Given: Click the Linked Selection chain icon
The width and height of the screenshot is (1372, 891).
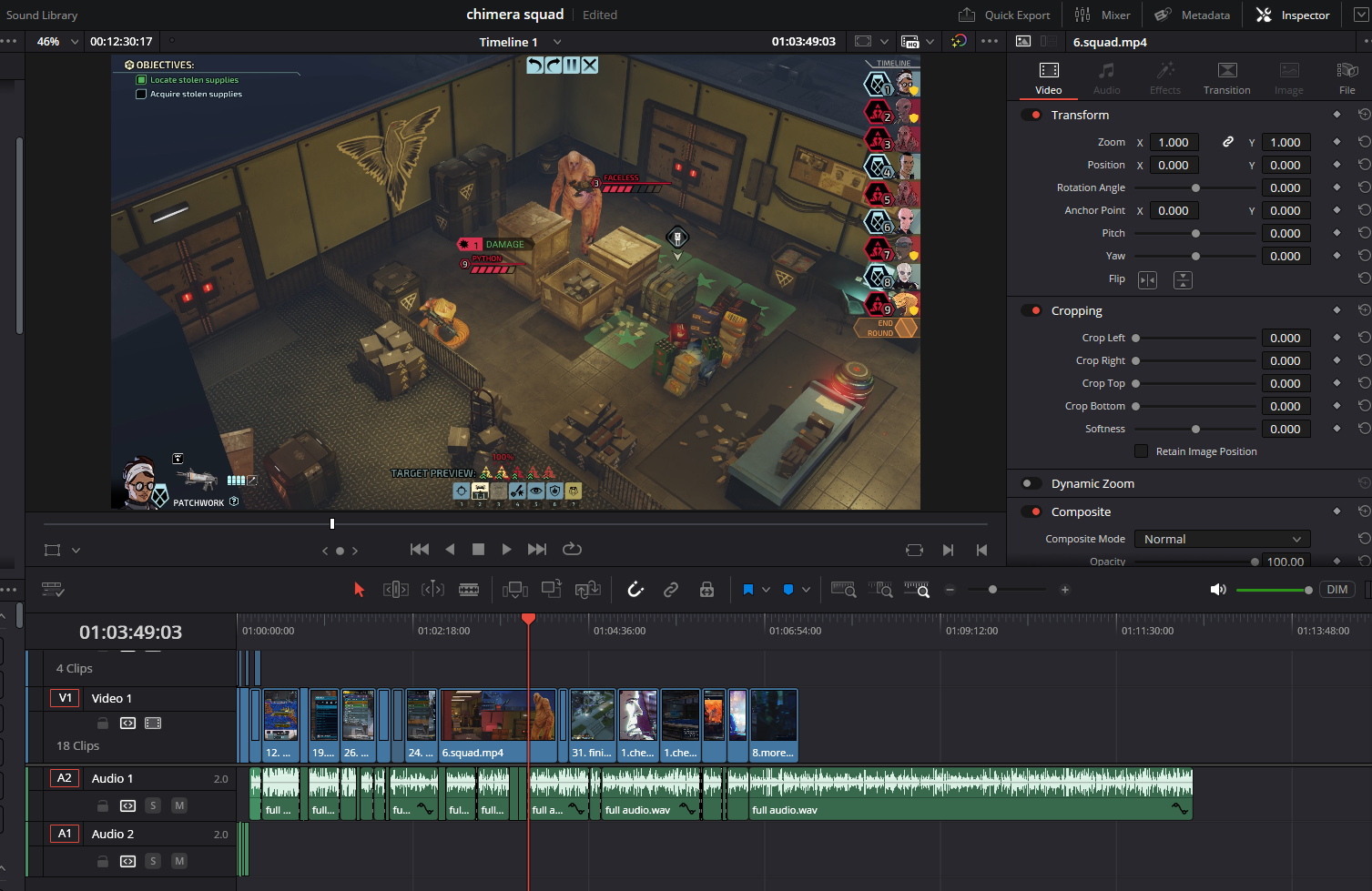Looking at the screenshot, I should point(671,590).
